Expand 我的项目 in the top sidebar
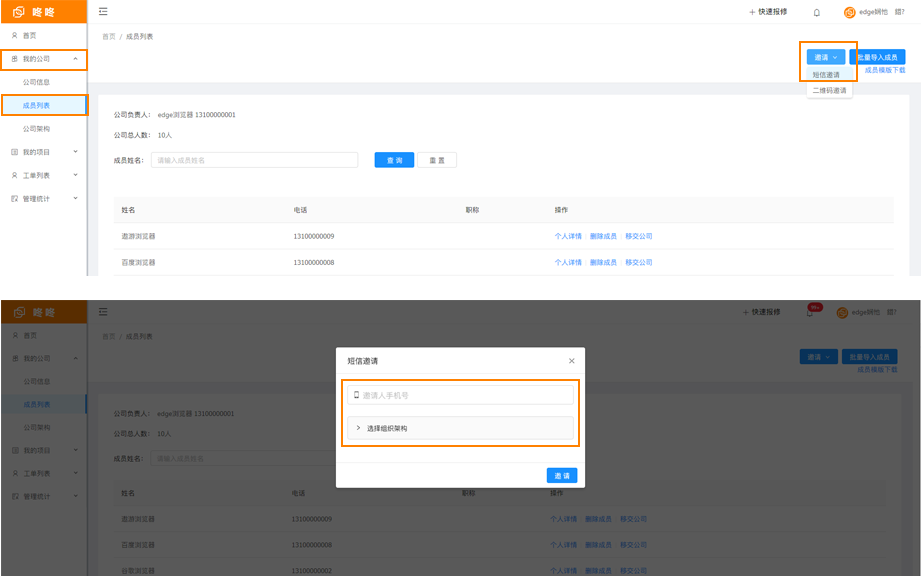 pos(44,152)
